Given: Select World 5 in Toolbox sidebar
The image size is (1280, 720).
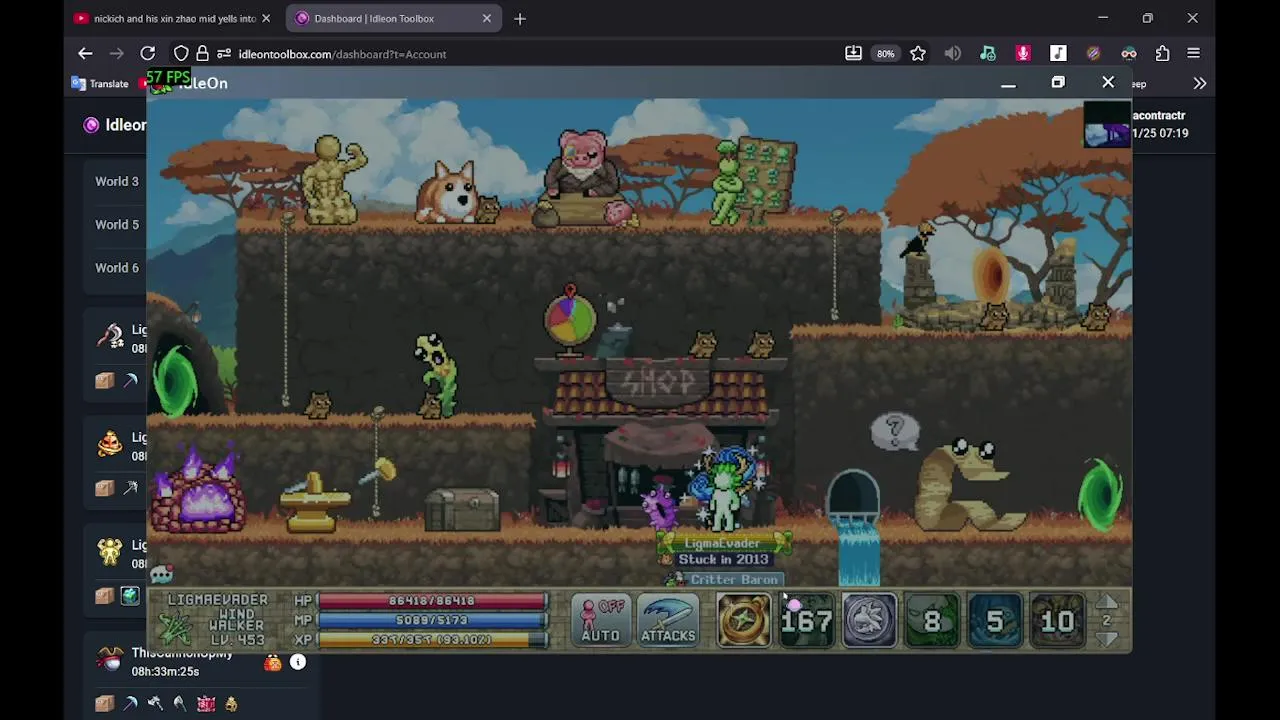Looking at the screenshot, I should (x=117, y=224).
